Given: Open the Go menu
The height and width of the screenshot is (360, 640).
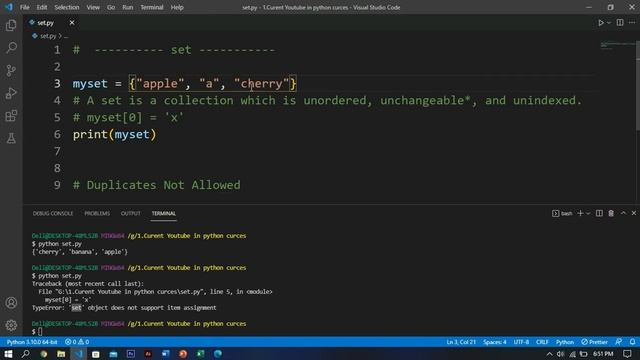Looking at the screenshot, I should click(111, 7).
